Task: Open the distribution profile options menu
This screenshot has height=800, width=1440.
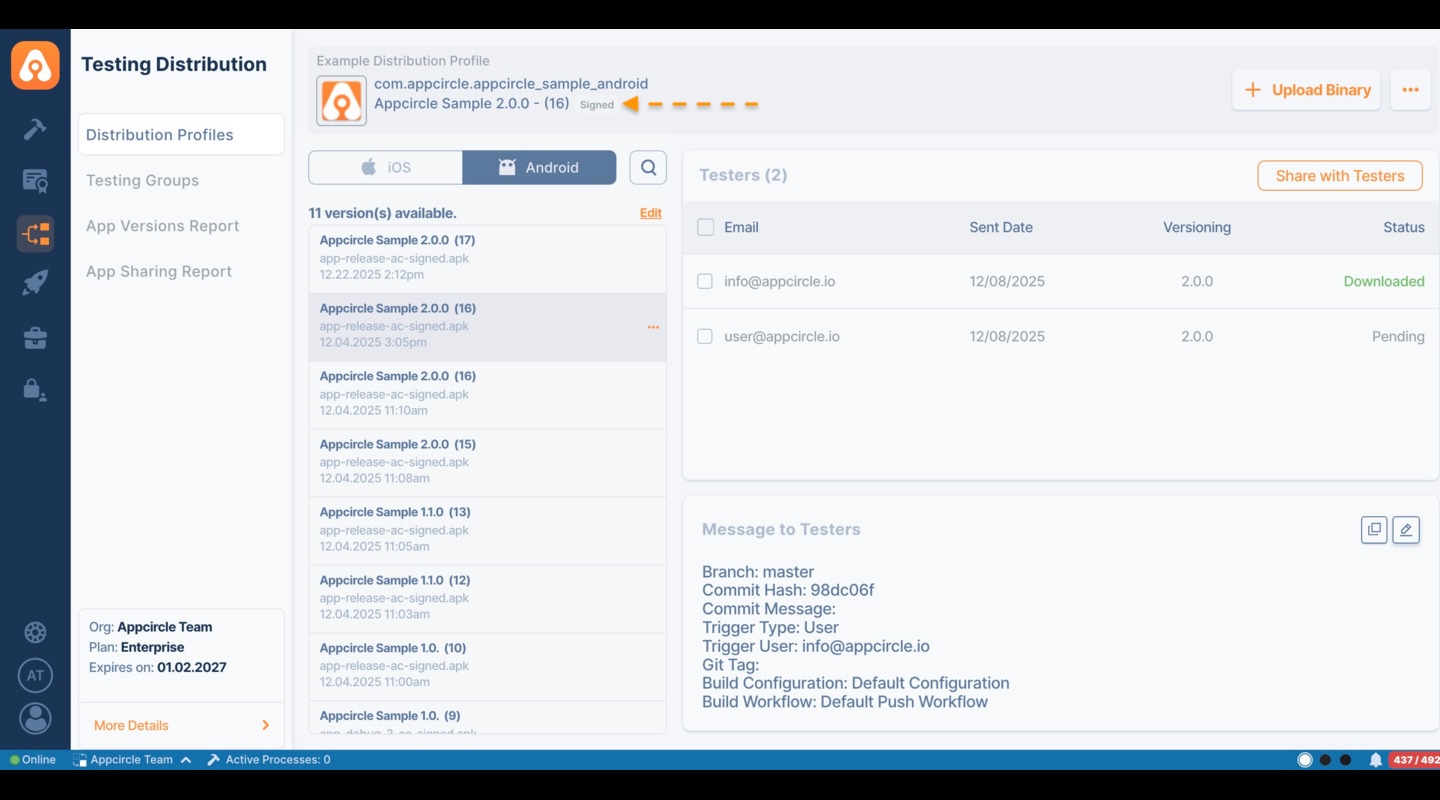Action: [1410, 89]
